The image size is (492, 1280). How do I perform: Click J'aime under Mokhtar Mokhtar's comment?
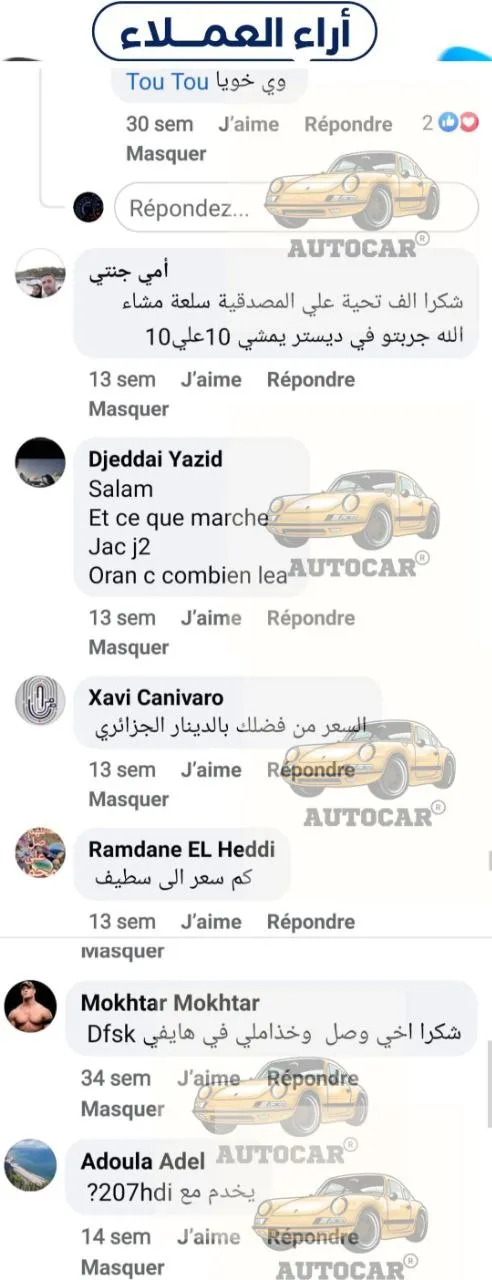coord(207,1079)
